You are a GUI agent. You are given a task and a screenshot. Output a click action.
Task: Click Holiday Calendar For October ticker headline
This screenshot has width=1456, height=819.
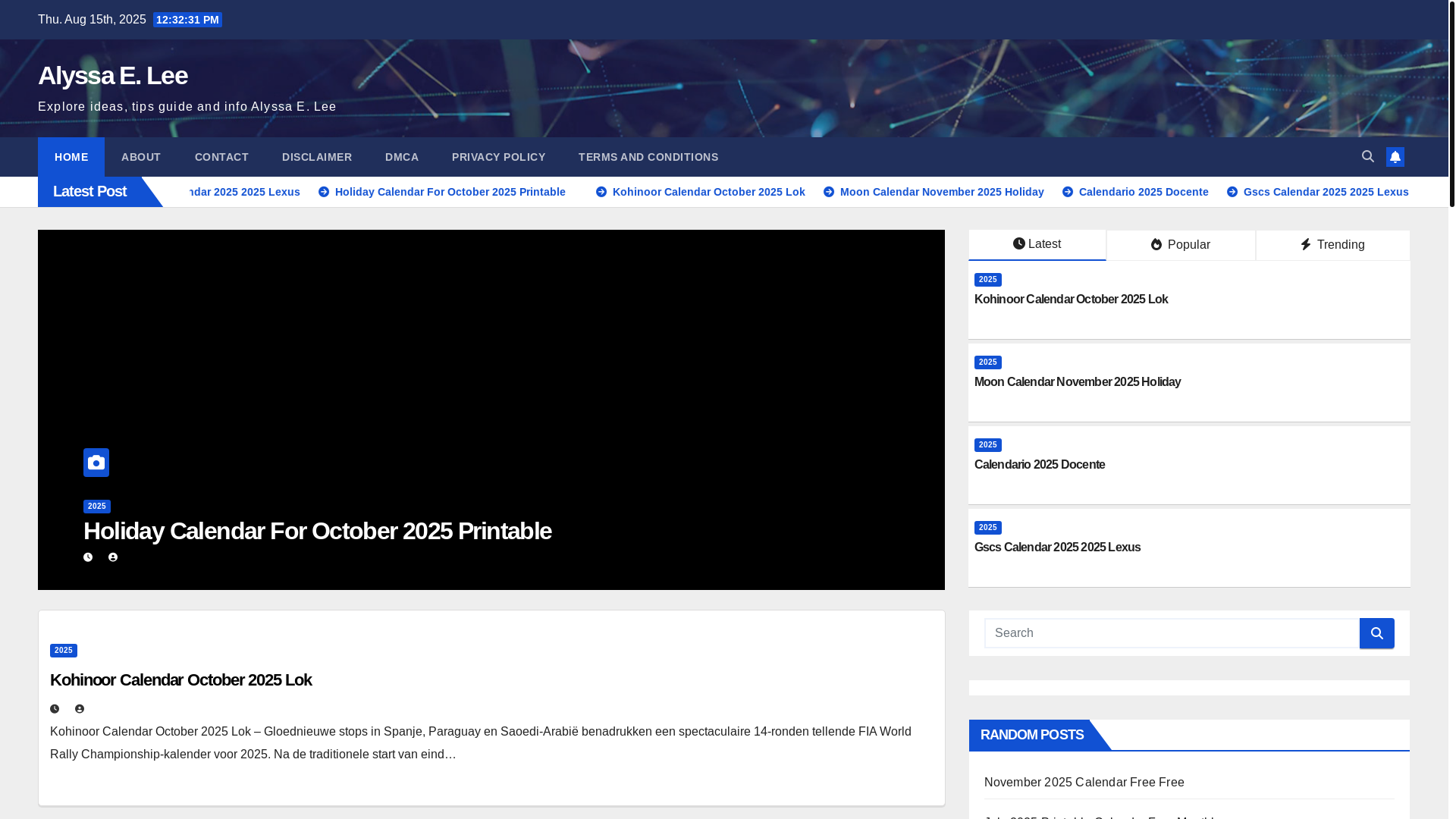pos(450,192)
